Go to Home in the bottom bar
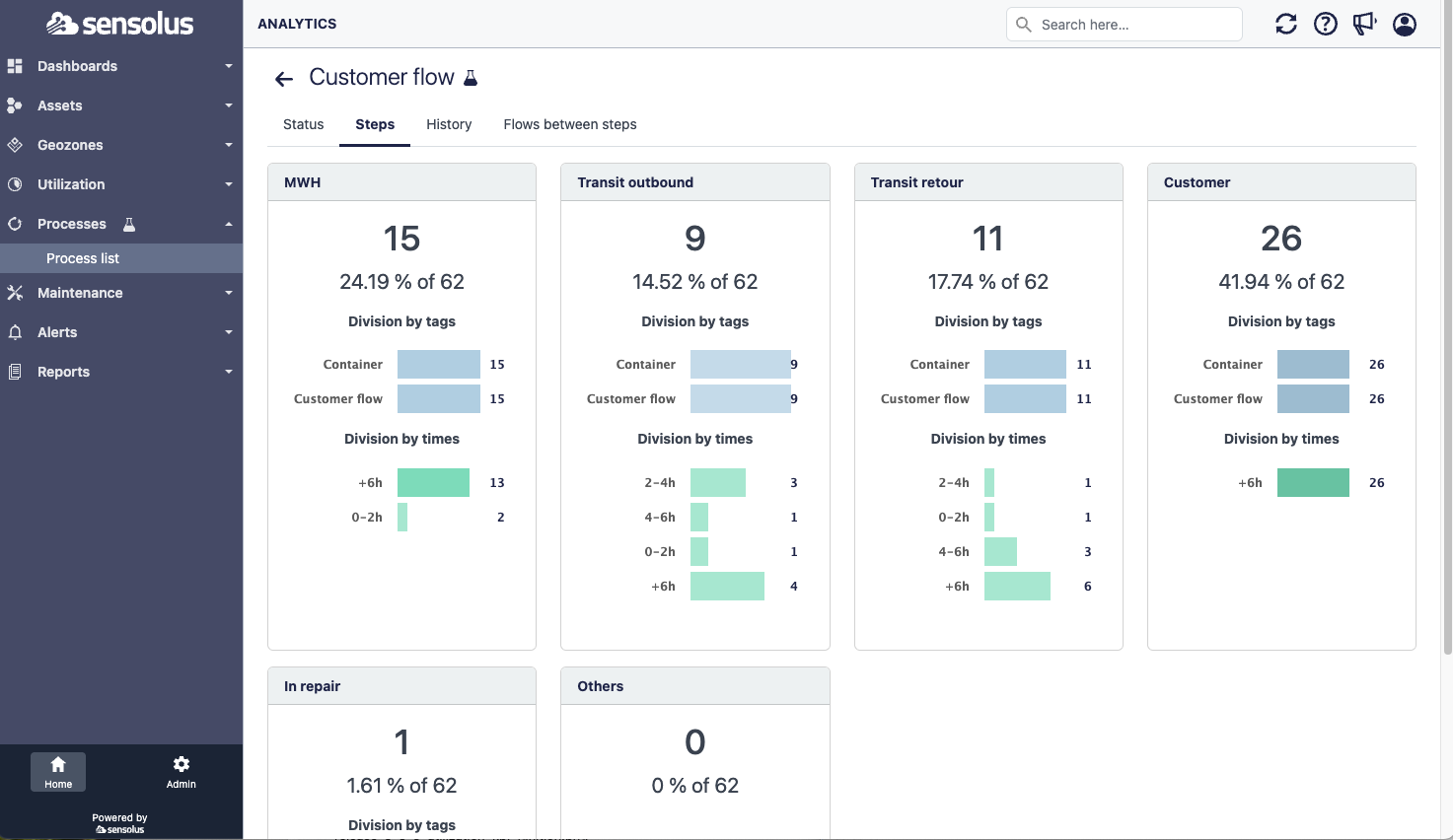This screenshot has height=840, width=1453. (58, 772)
